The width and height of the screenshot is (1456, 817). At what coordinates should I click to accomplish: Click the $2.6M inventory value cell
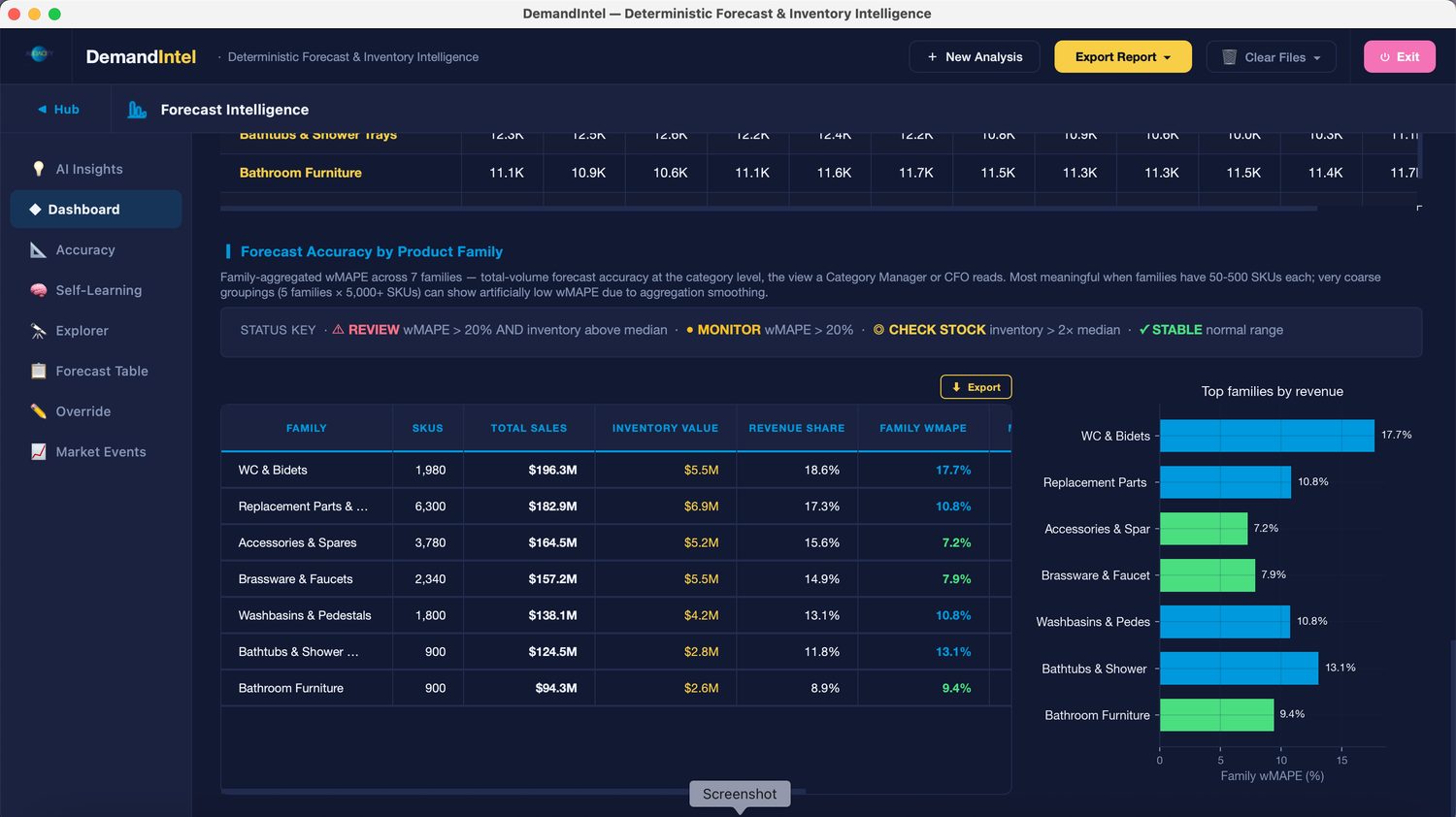665,688
